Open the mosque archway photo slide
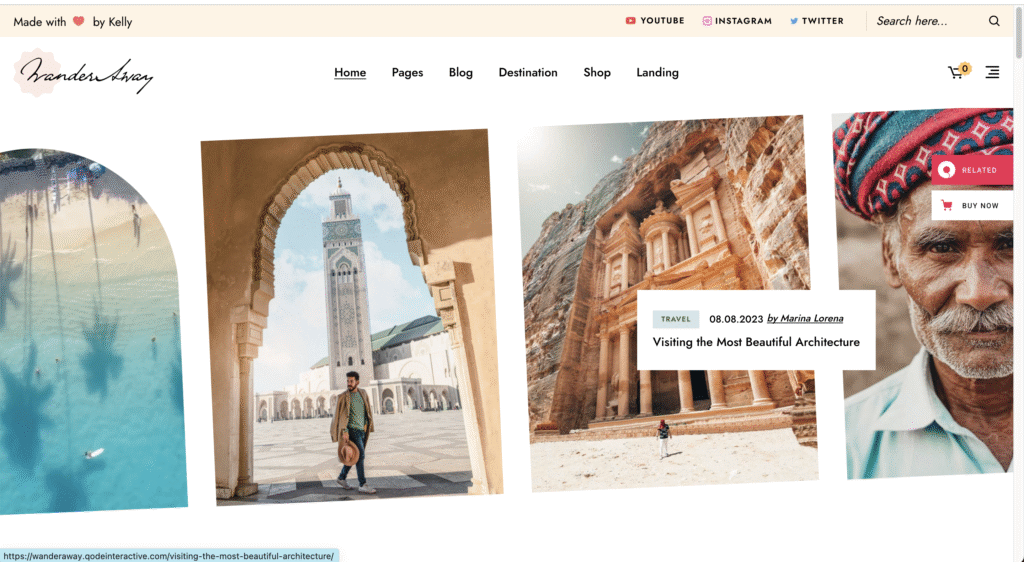Image resolution: width=1024 pixels, height=562 pixels. [351, 317]
